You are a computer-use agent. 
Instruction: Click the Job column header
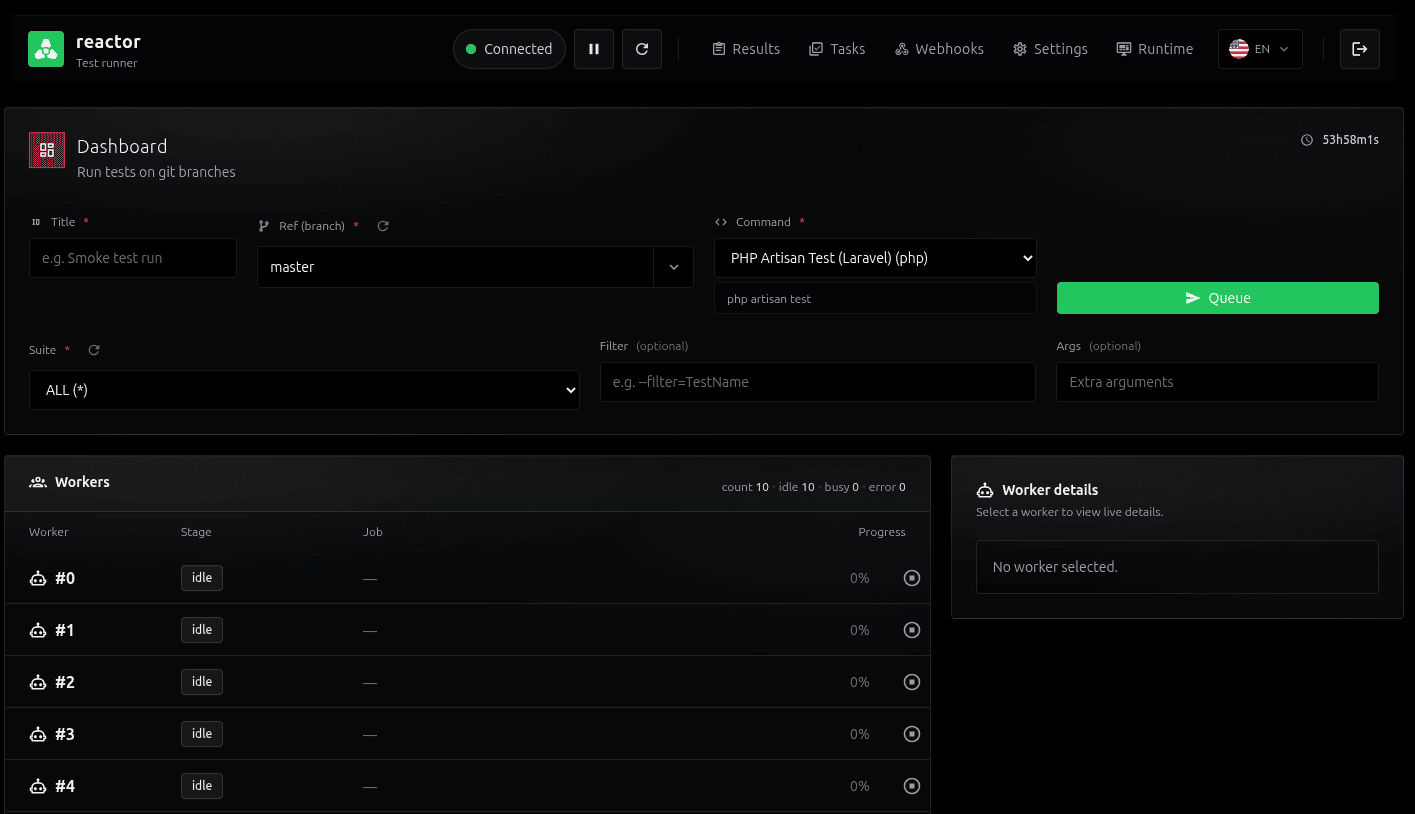pos(373,532)
